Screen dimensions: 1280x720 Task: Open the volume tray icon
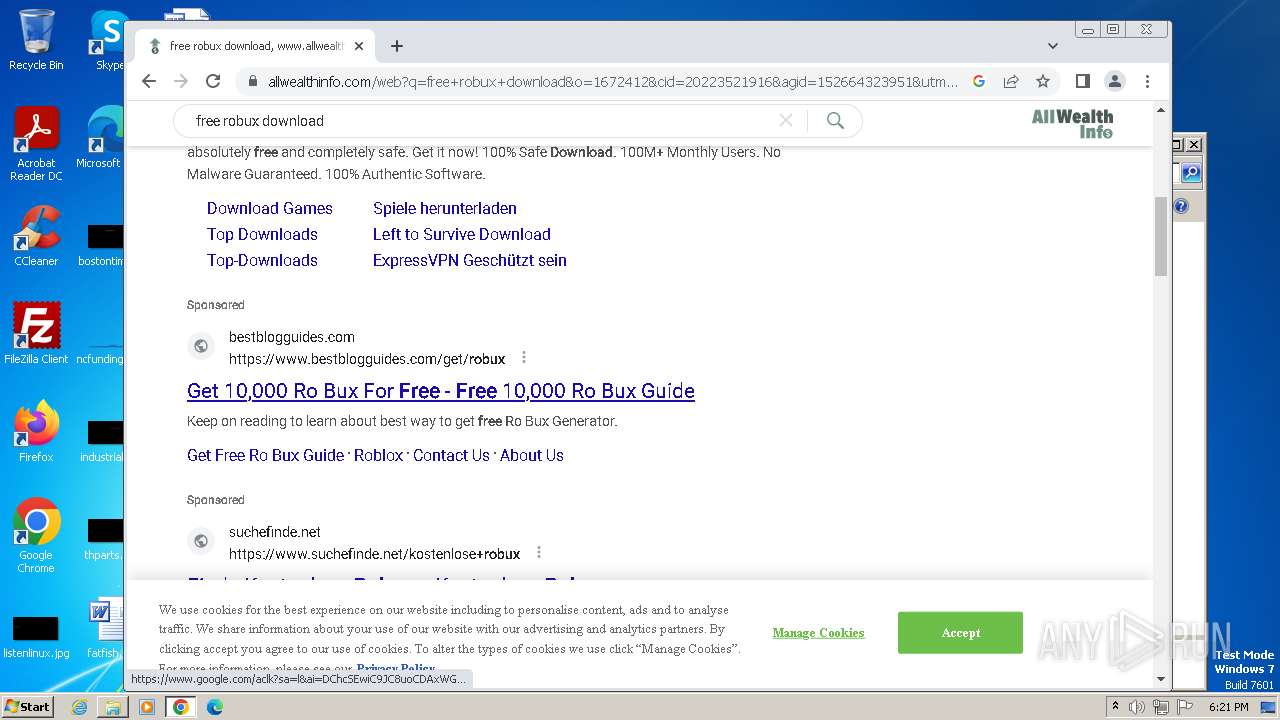[x=1137, y=707]
